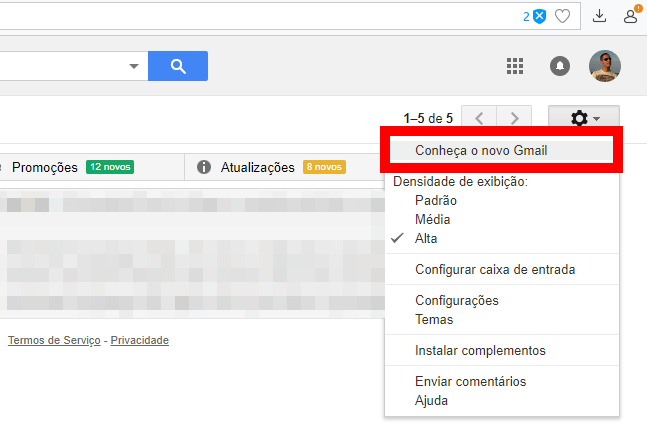Screen dimensions: 647x447
Task: Open the Termos de Serviço link
Action: (x=54, y=340)
